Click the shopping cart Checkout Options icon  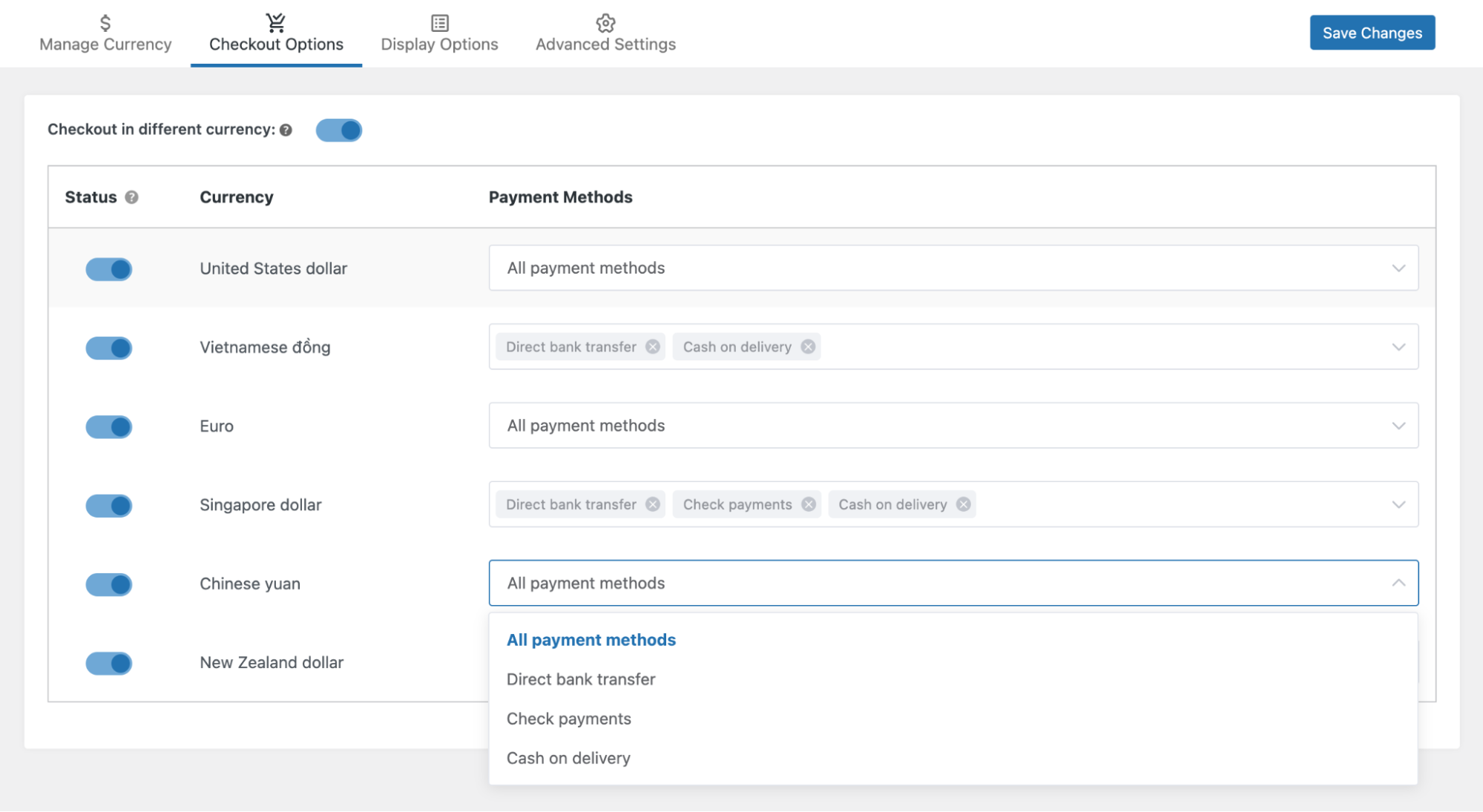(x=275, y=22)
